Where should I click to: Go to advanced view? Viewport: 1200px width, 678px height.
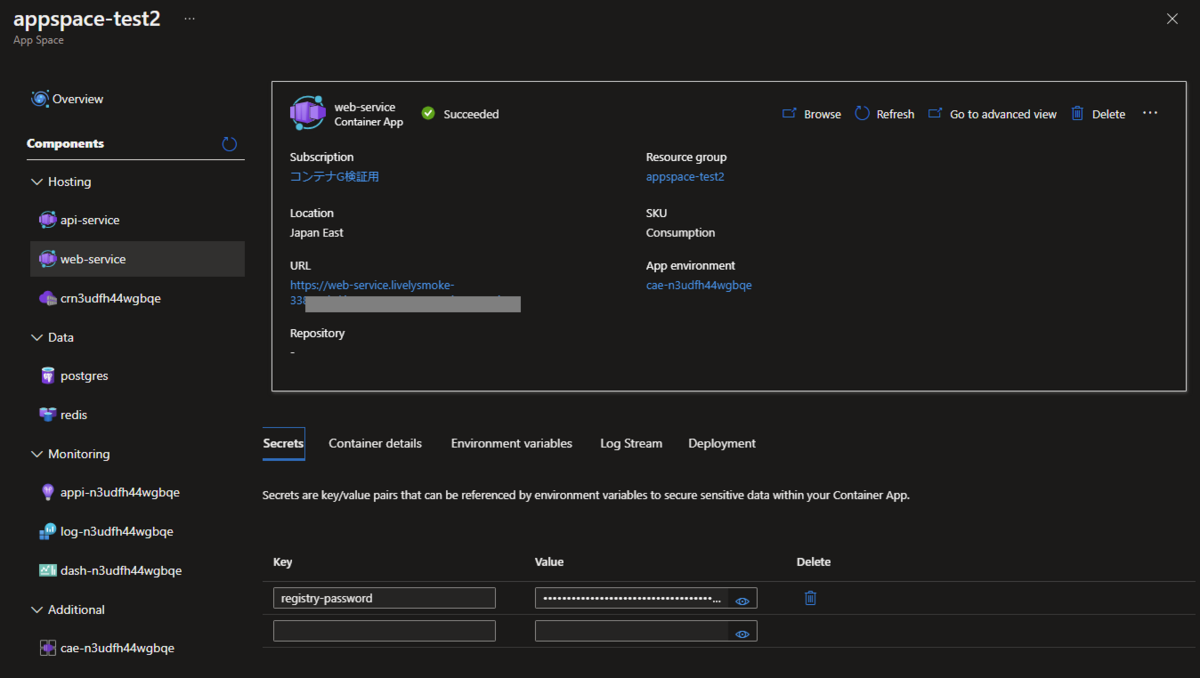coord(992,114)
